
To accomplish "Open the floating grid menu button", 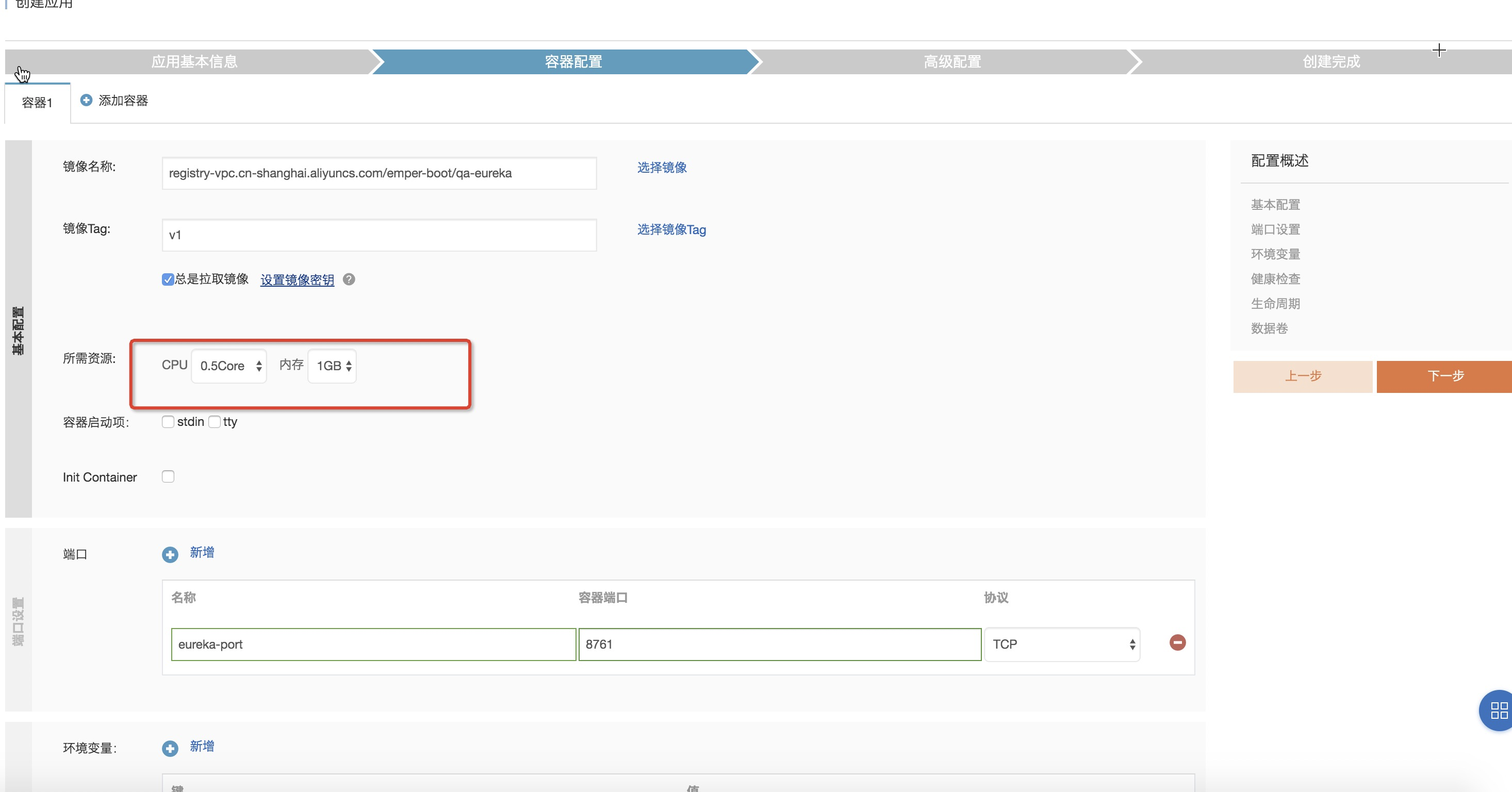I will 1498,711.
